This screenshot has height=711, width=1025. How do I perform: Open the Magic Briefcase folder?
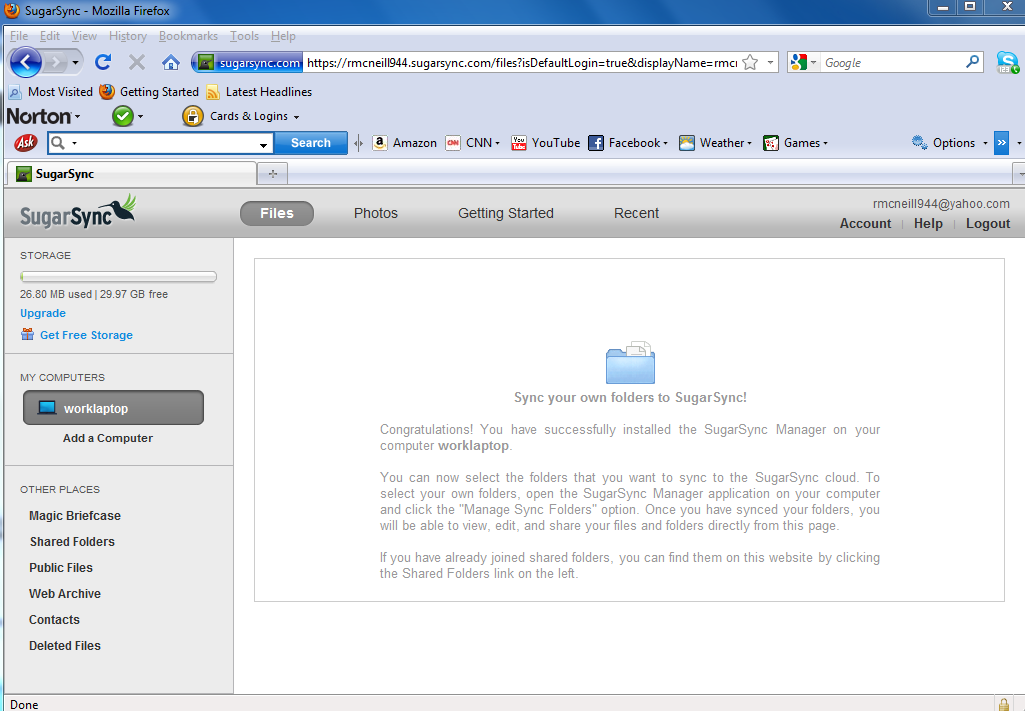pyautogui.click(x=75, y=516)
